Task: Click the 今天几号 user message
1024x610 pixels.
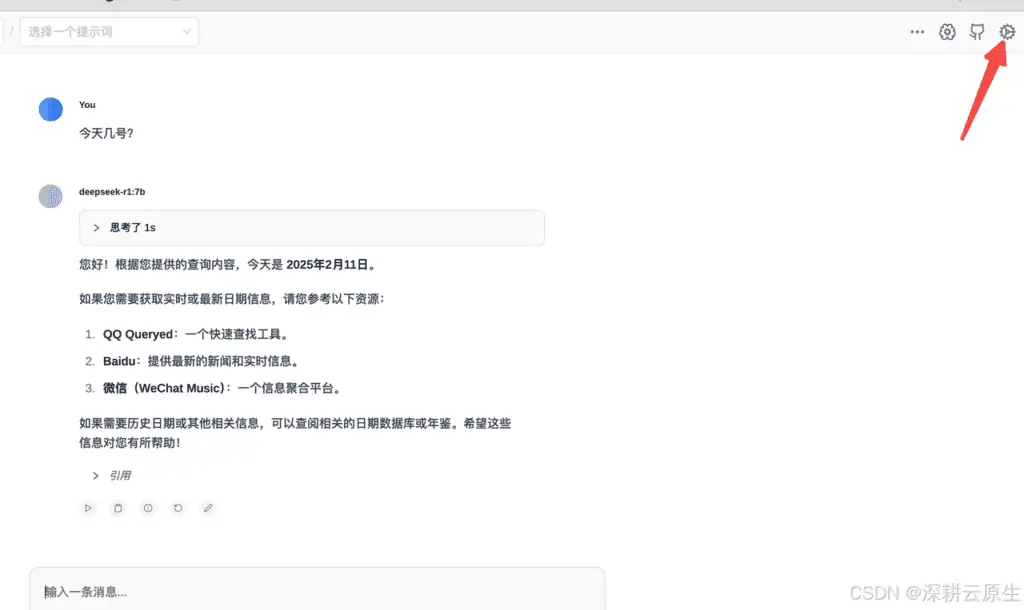Action: tap(106, 132)
